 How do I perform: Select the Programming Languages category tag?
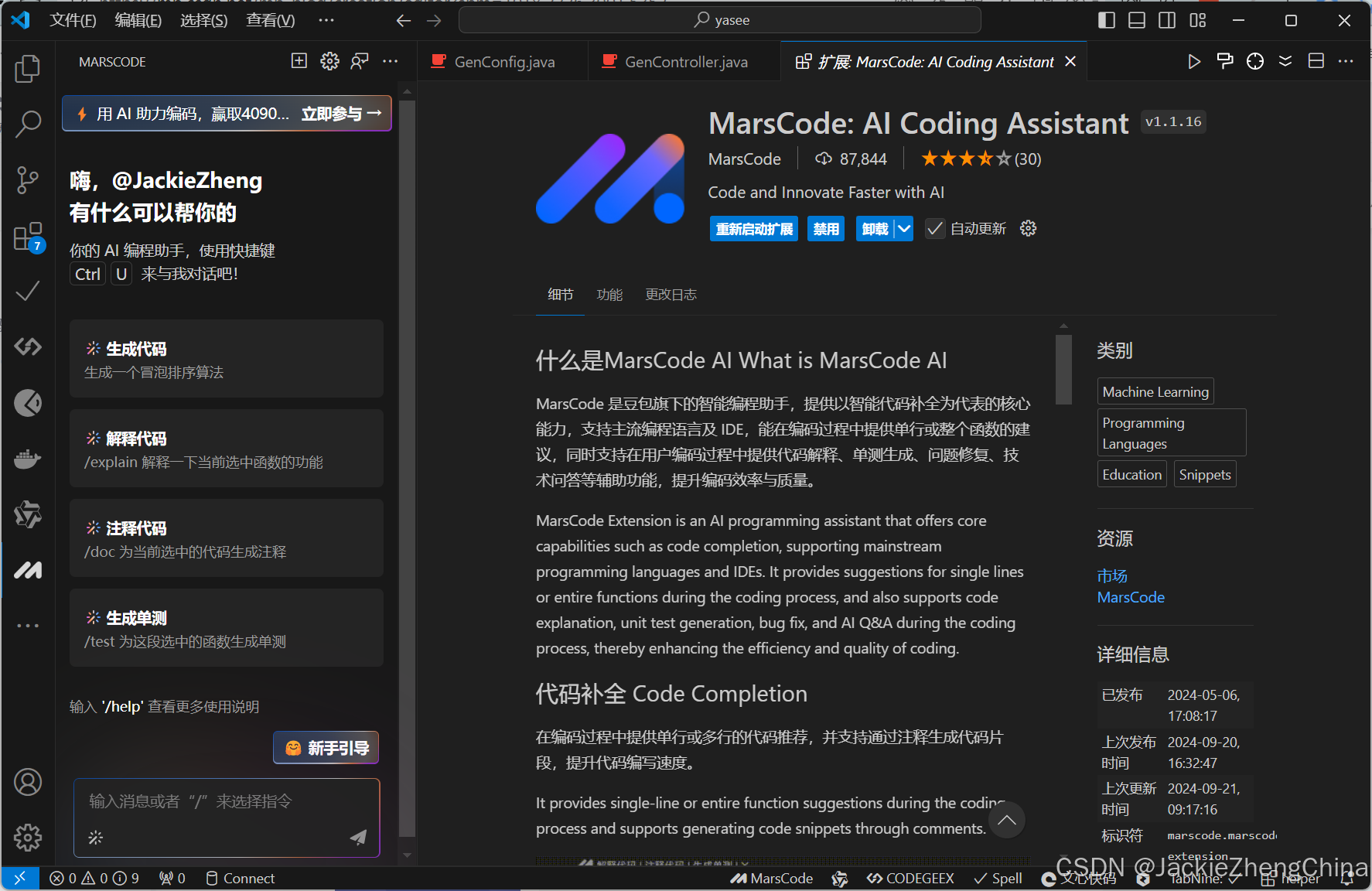tap(1172, 432)
